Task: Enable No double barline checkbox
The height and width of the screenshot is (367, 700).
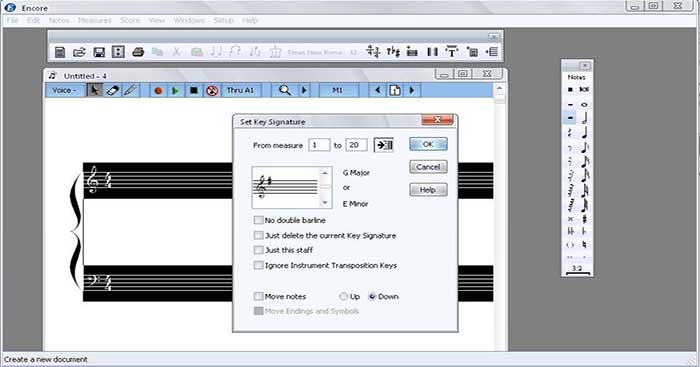Action: click(x=258, y=220)
